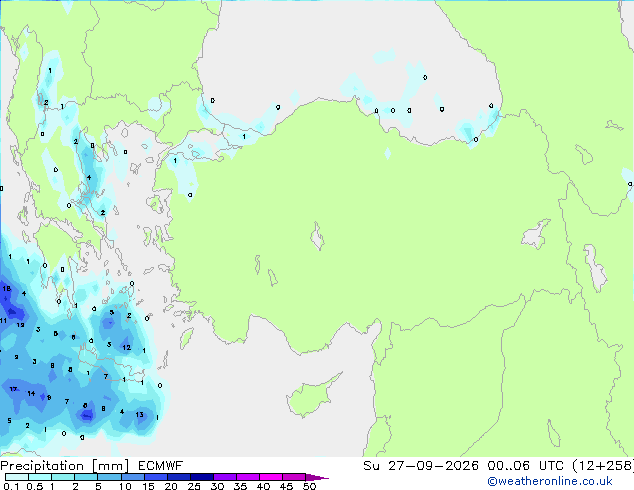Click the island of Cyprus

[313, 395]
